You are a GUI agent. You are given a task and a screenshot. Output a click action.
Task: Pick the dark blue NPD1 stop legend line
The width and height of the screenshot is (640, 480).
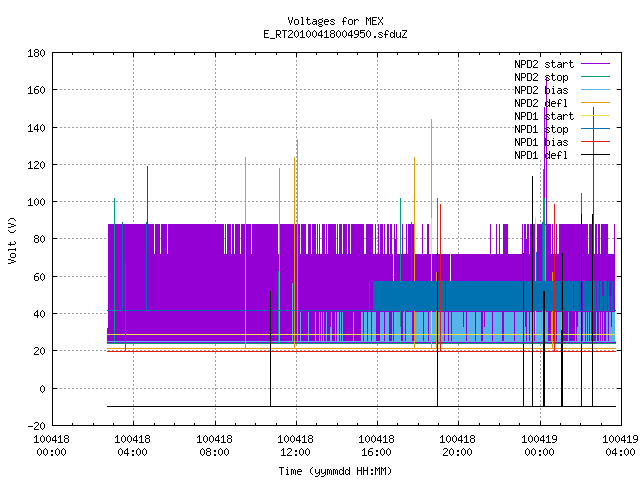click(x=596, y=129)
